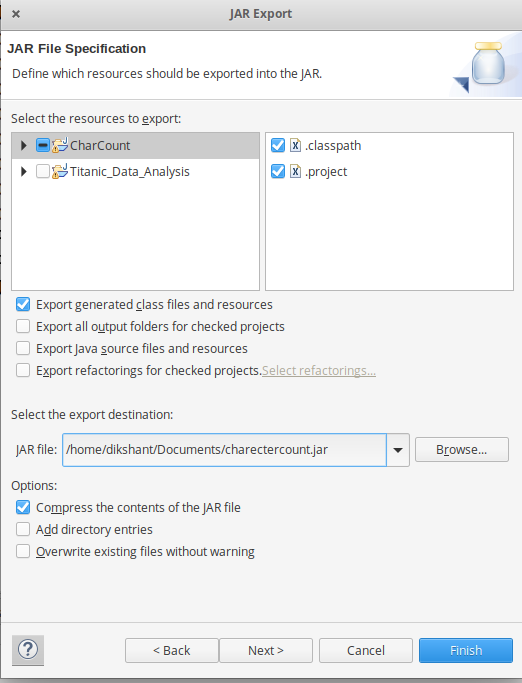Uncheck the .classpath file checkbox

[278, 145]
